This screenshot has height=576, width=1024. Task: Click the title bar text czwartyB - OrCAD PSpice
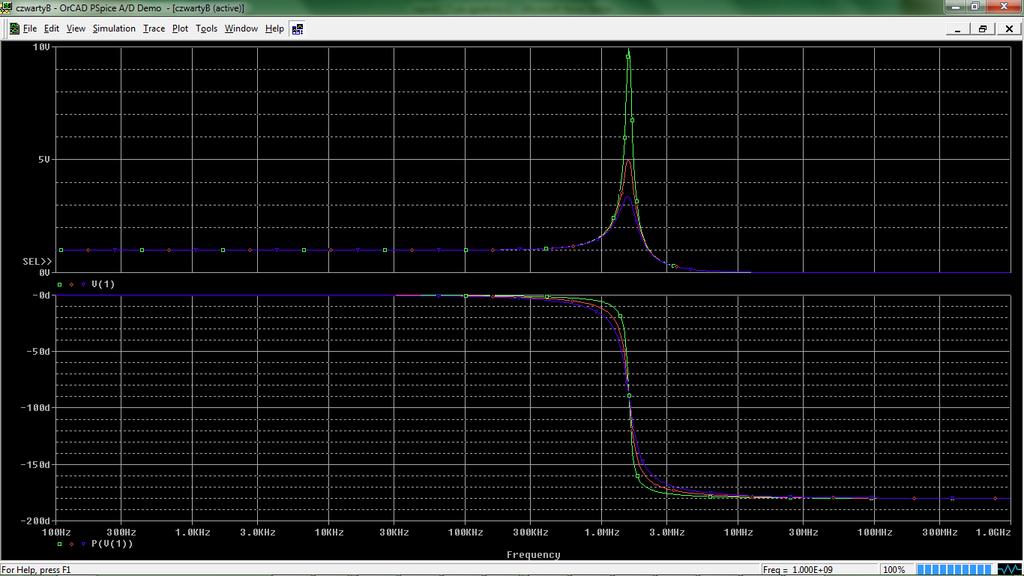click(x=130, y=8)
